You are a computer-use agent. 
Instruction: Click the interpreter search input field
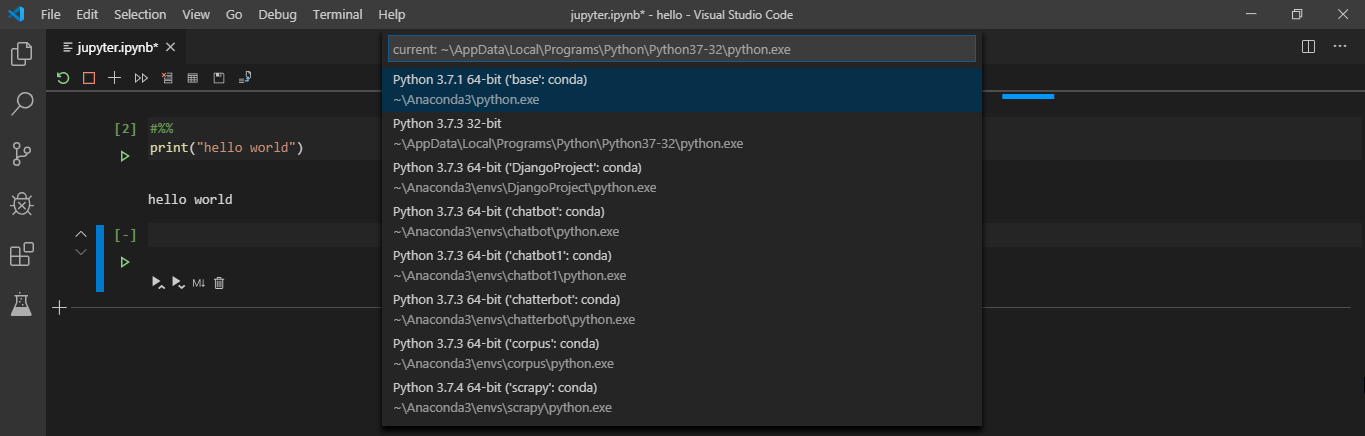pos(681,49)
